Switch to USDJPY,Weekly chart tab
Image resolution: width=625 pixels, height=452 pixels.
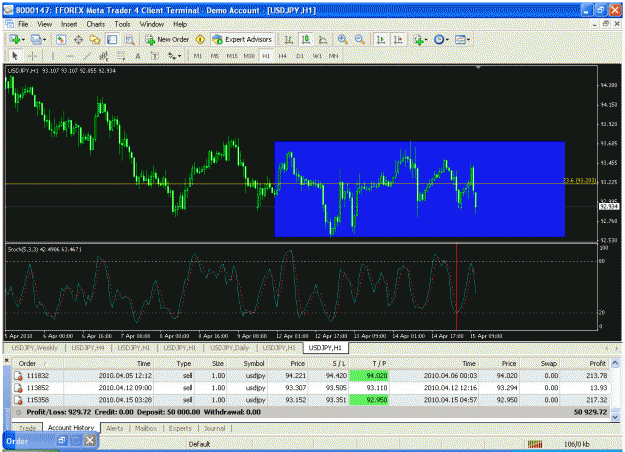34,348
